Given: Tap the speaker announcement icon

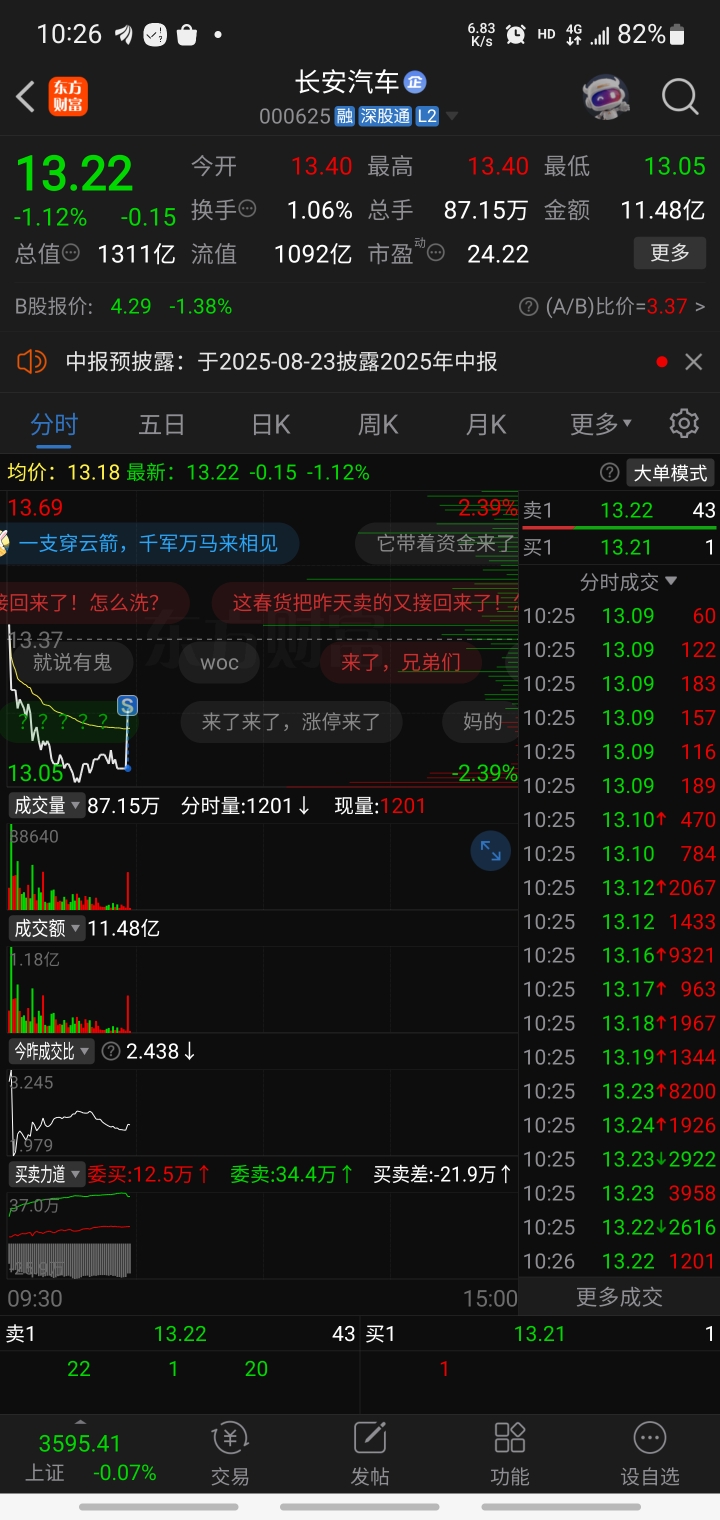Looking at the screenshot, I should coord(32,361).
